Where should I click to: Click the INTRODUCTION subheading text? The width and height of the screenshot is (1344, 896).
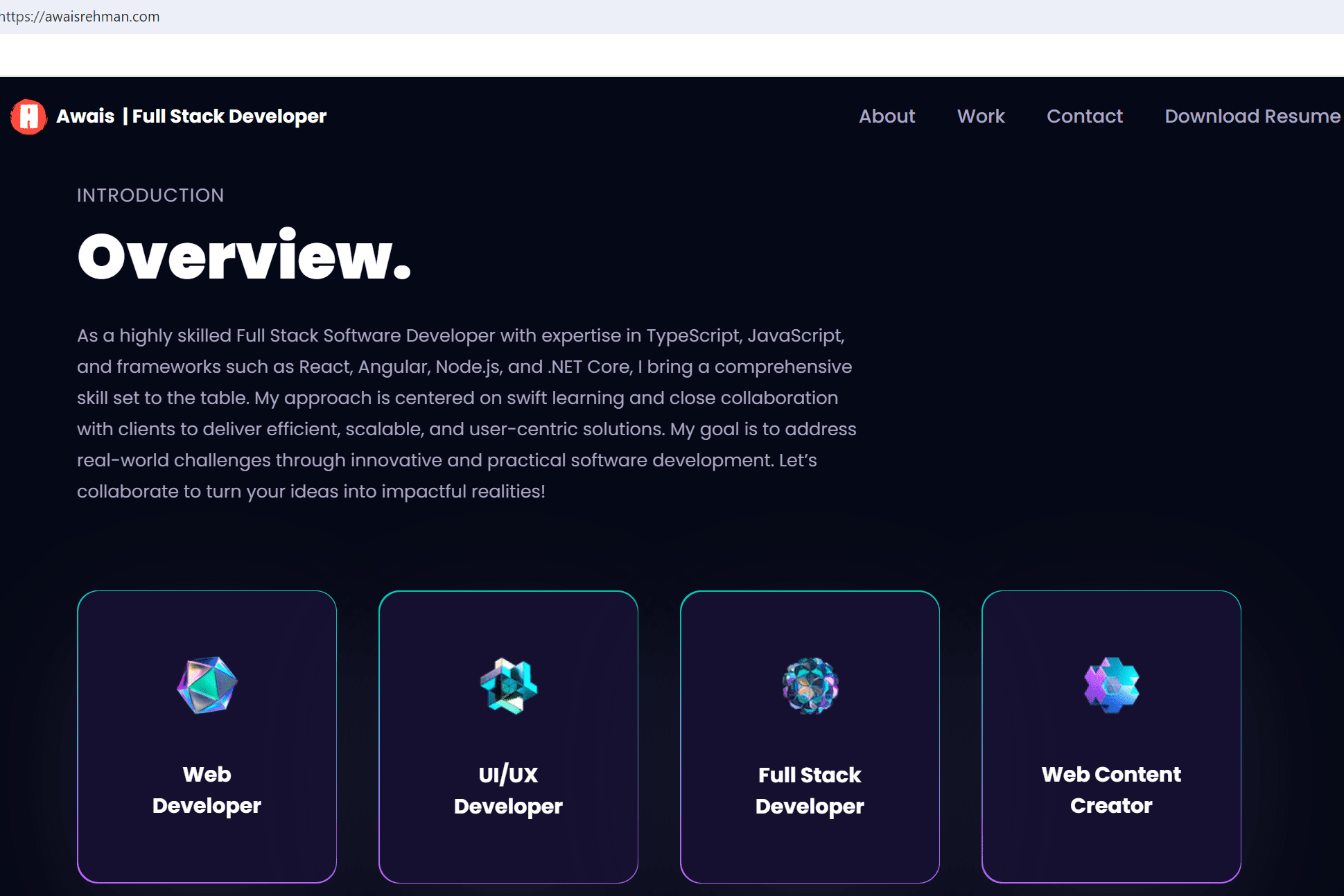click(x=150, y=195)
